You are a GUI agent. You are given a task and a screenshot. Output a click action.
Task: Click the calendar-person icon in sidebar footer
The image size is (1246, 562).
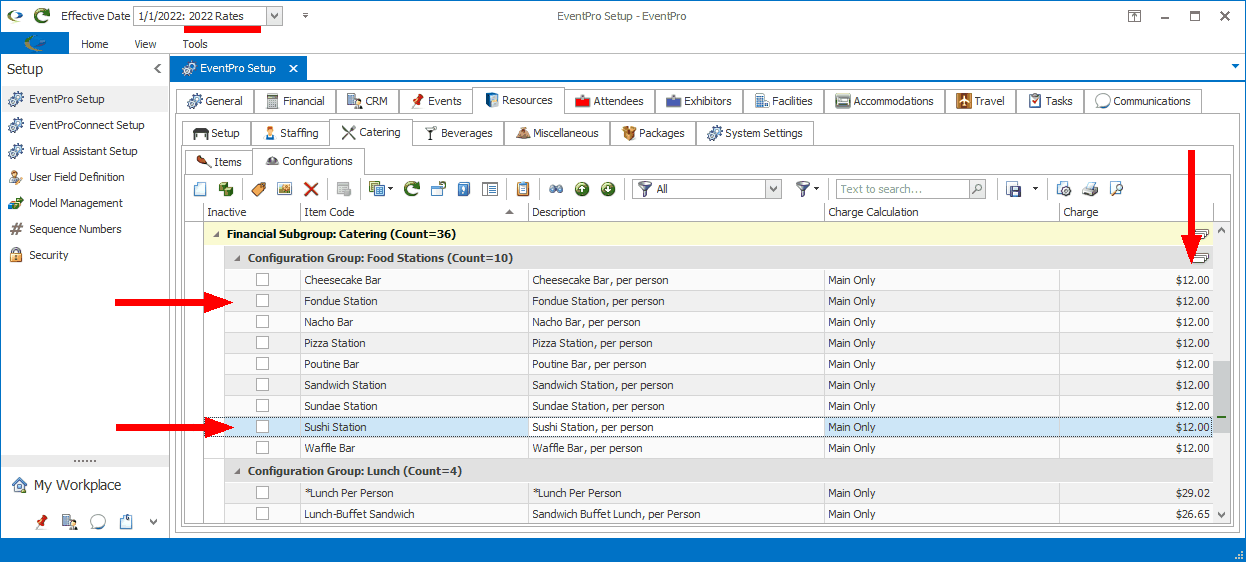click(70, 521)
